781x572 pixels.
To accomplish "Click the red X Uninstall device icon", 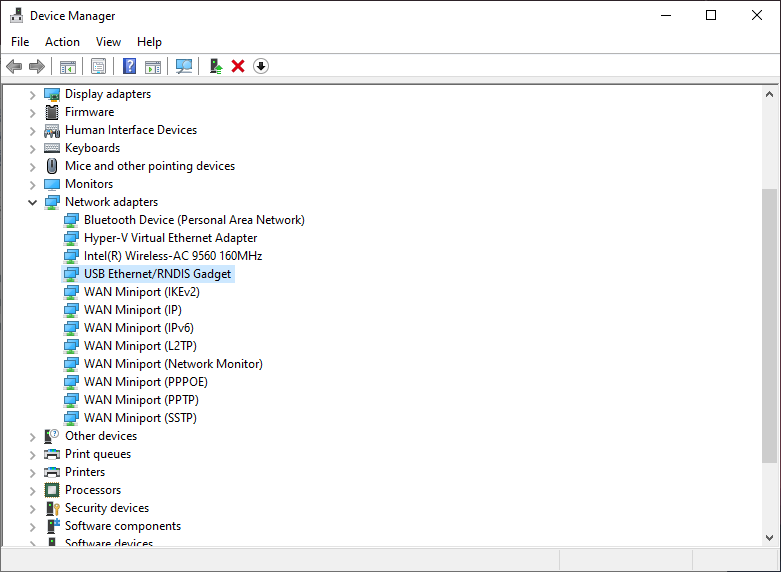I will [238, 66].
